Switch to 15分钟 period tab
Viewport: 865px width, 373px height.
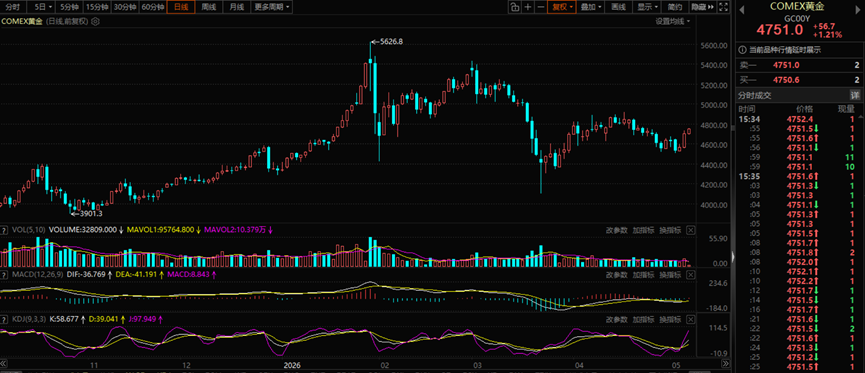coord(97,7)
